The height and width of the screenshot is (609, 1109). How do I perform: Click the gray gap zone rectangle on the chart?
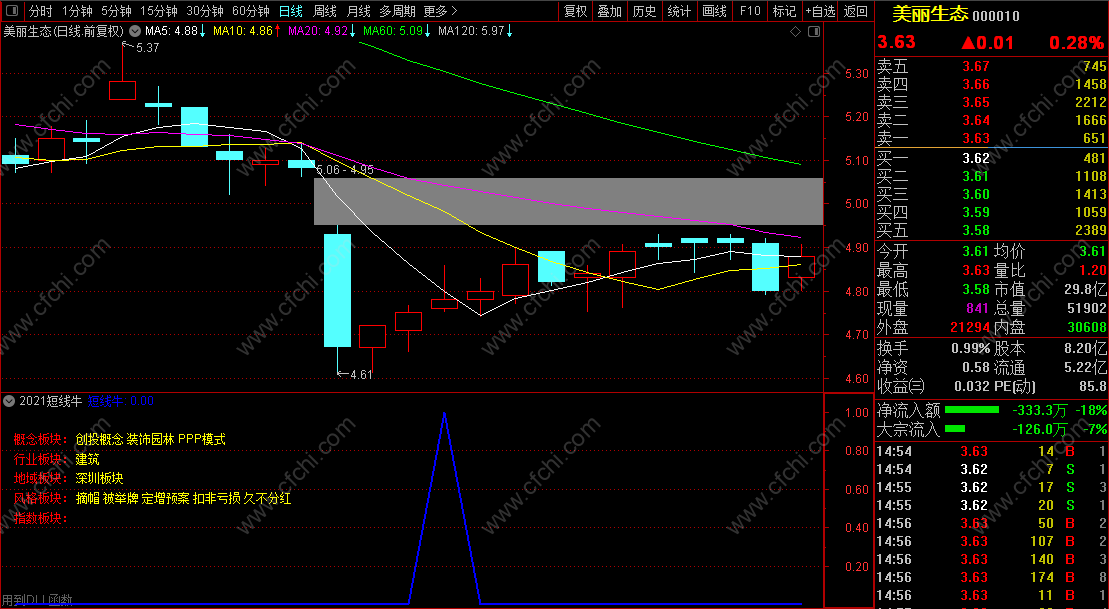pyautogui.click(x=569, y=202)
